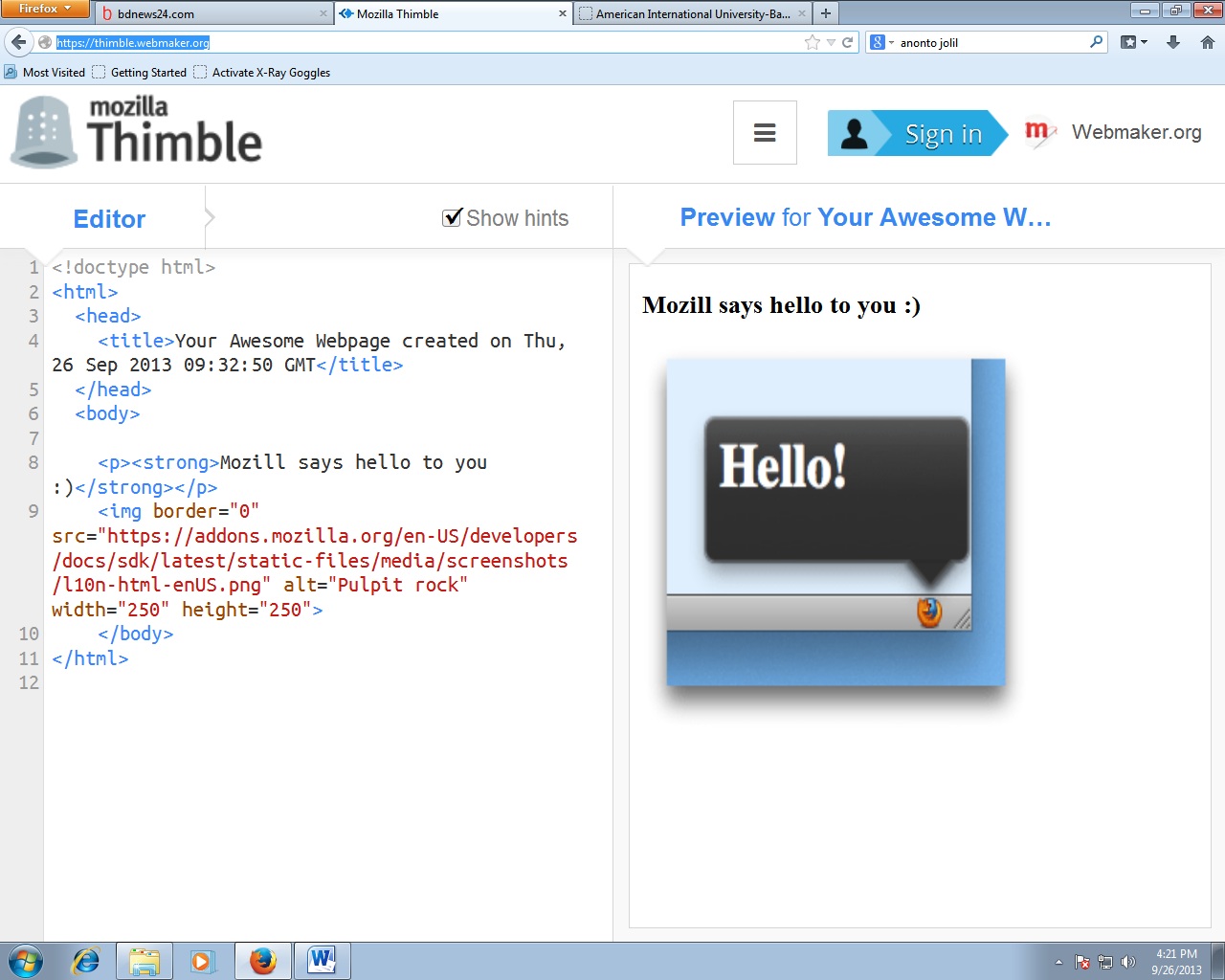Click the reload page icon
Image resolution: width=1225 pixels, height=980 pixels.
pos(847,42)
